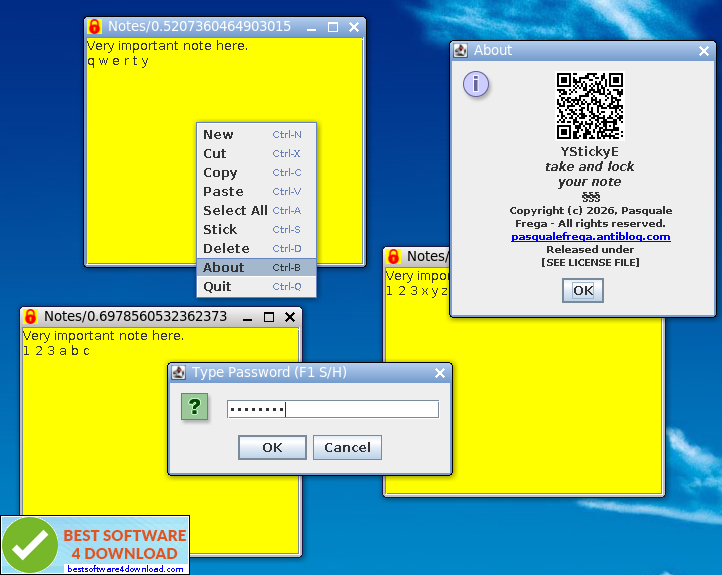Click lock icon of Notes/0.6978560532362373 window
Screen dimensions: 722x575
point(30,317)
